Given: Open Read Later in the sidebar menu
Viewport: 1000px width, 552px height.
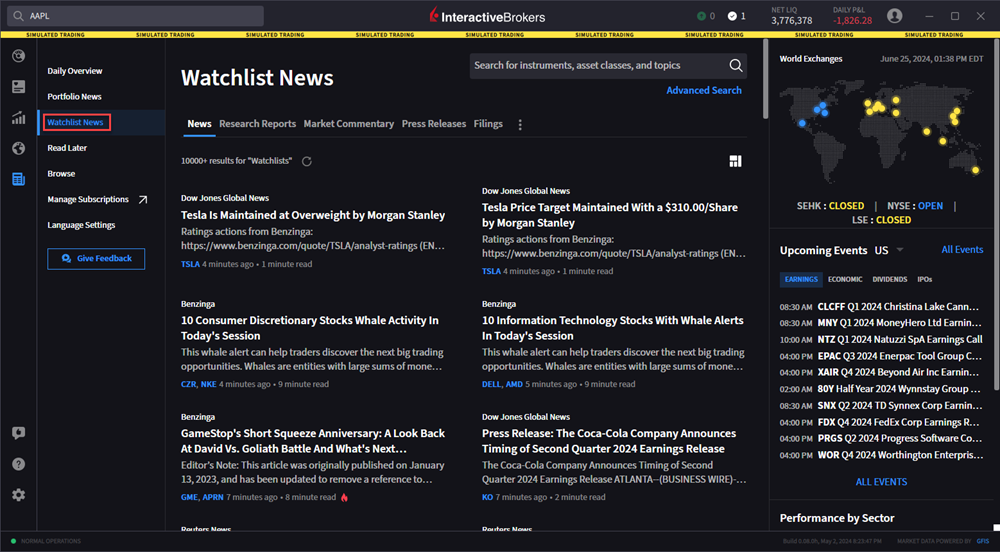Looking at the screenshot, I should tap(67, 148).
